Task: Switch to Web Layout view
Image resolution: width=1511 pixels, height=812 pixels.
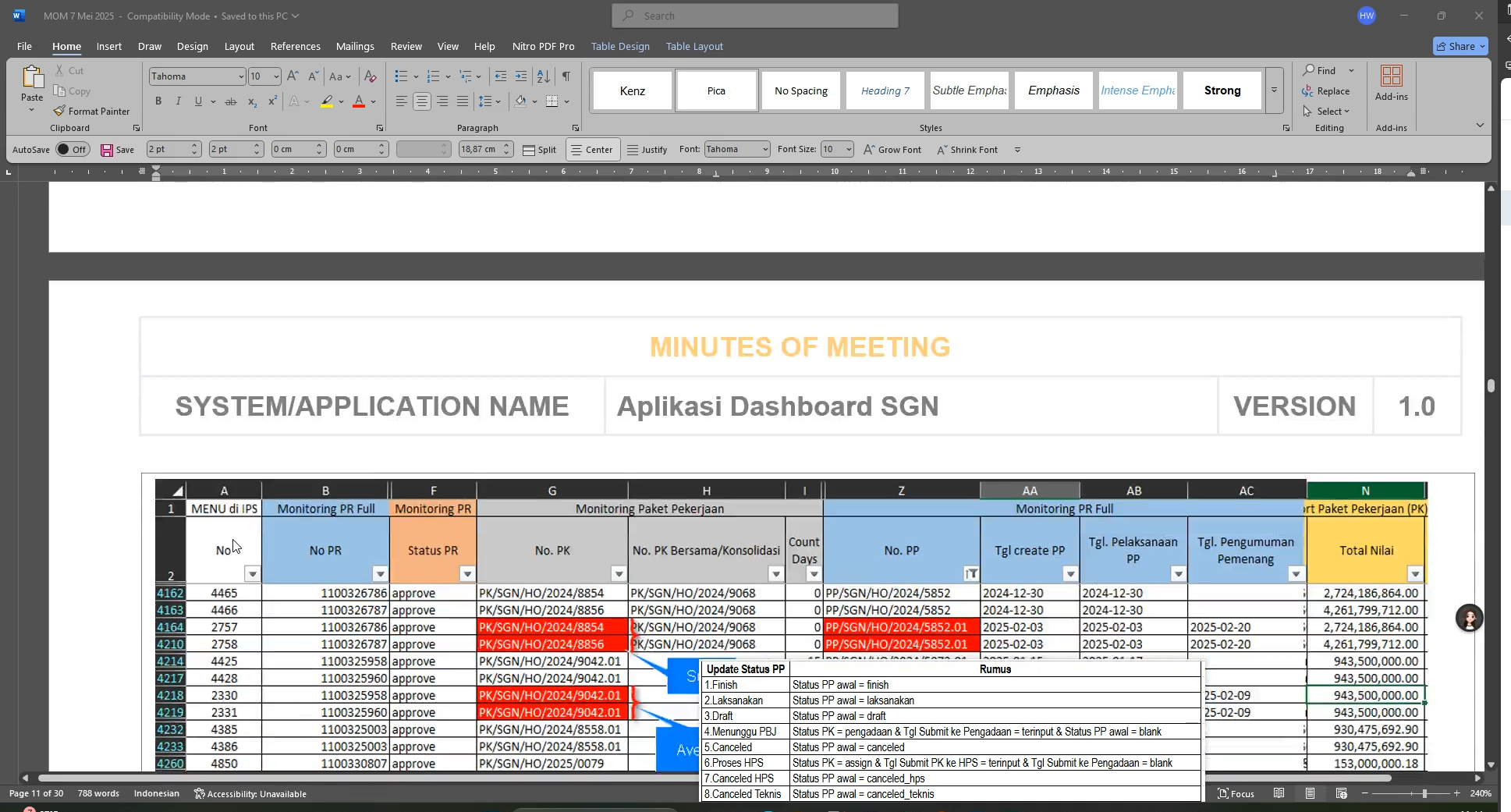Action: click(1342, 793)
